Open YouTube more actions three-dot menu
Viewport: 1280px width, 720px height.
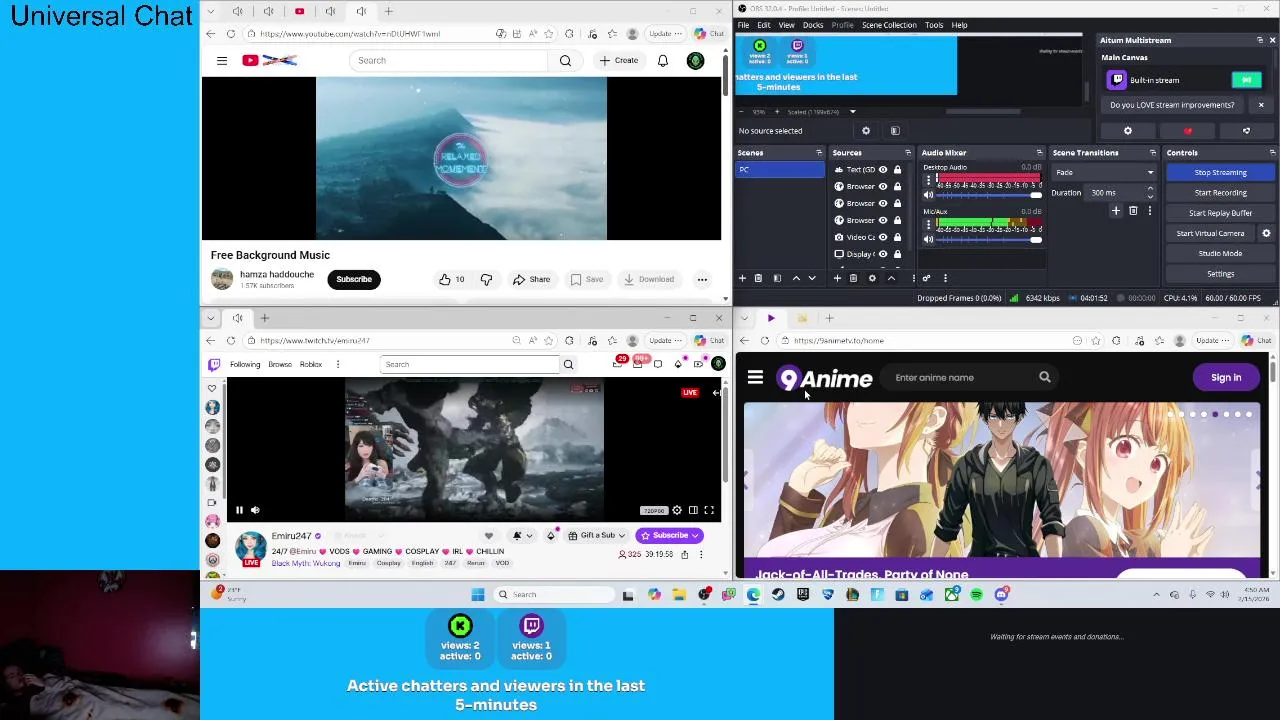(x=702, y=279)
